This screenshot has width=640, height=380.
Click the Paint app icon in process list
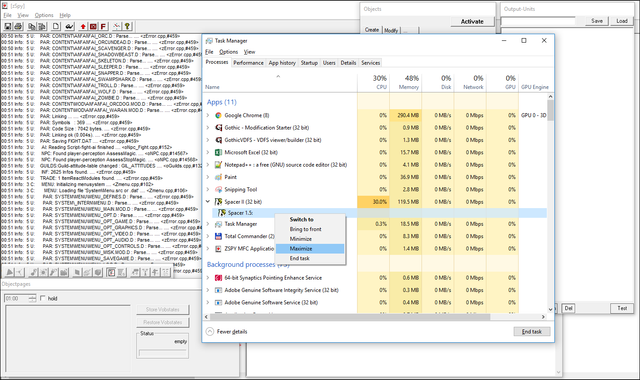[x=218, y=177]
